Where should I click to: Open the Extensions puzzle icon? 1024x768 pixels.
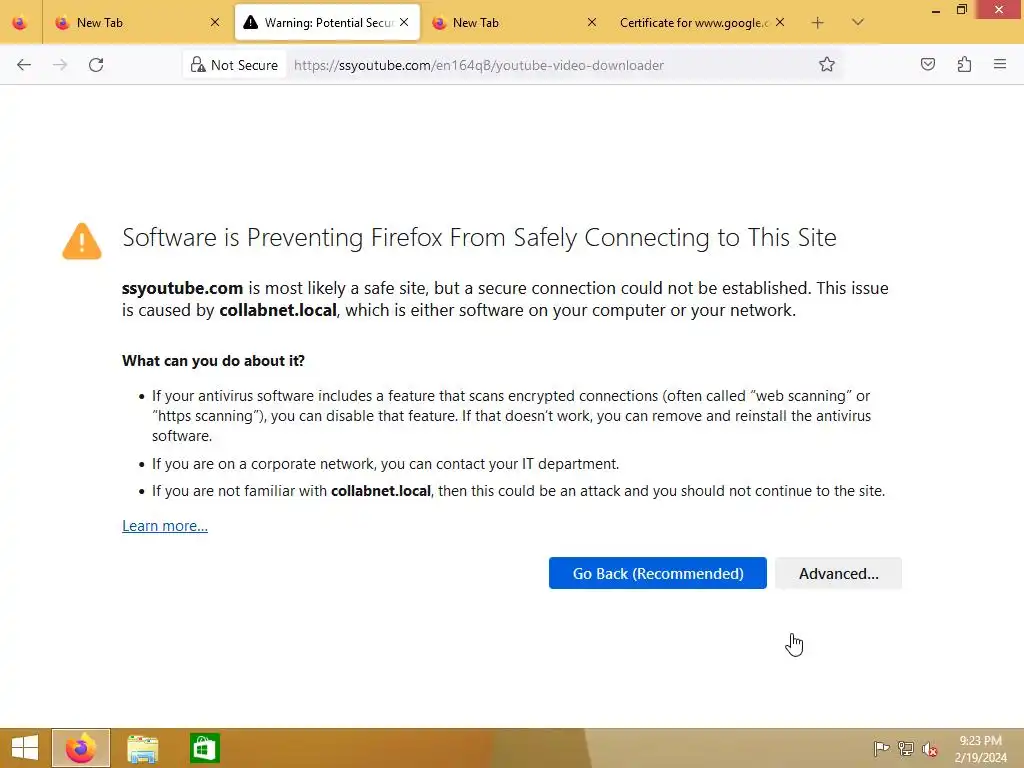point(964,65)
